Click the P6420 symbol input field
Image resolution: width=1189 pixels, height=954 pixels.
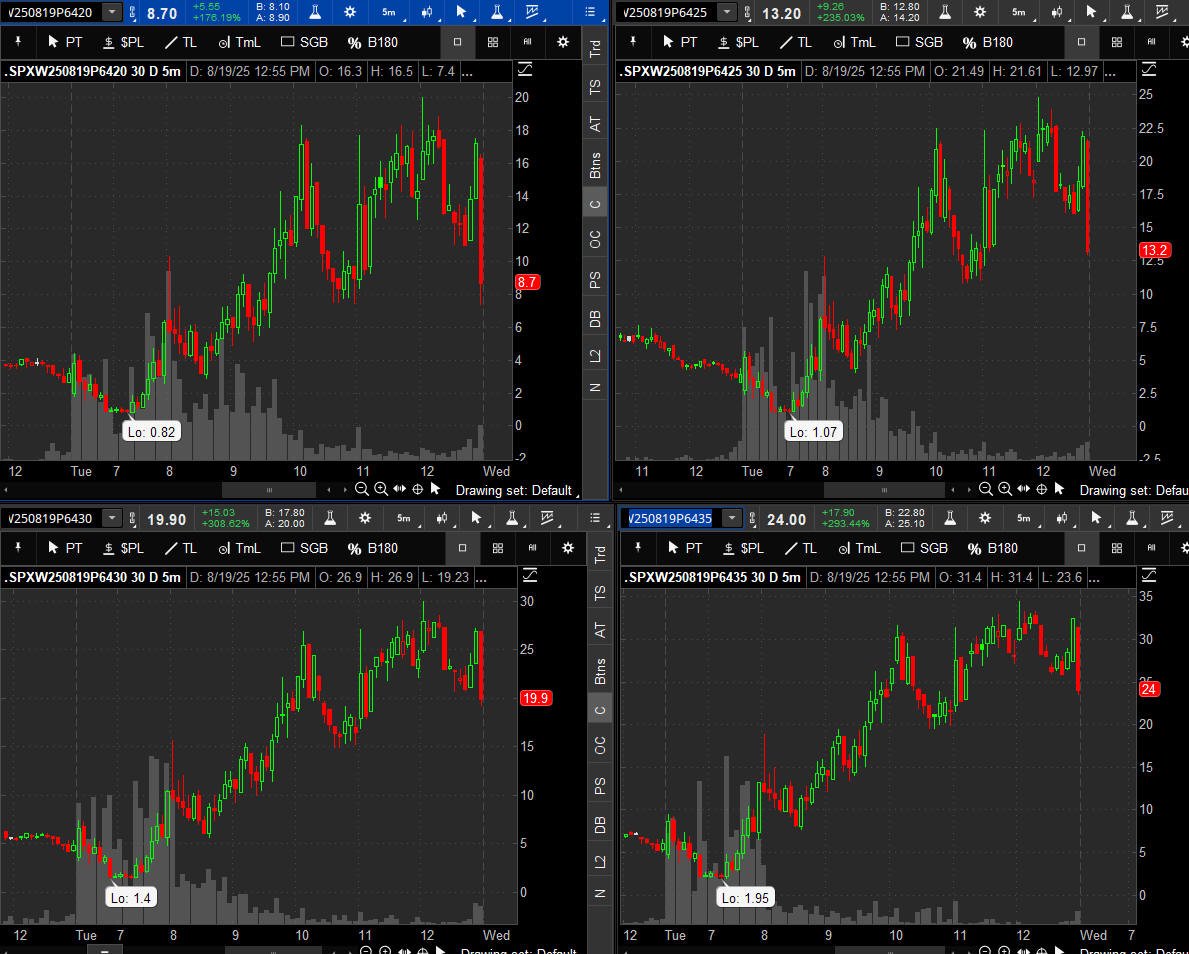click(x=52, y=13)
